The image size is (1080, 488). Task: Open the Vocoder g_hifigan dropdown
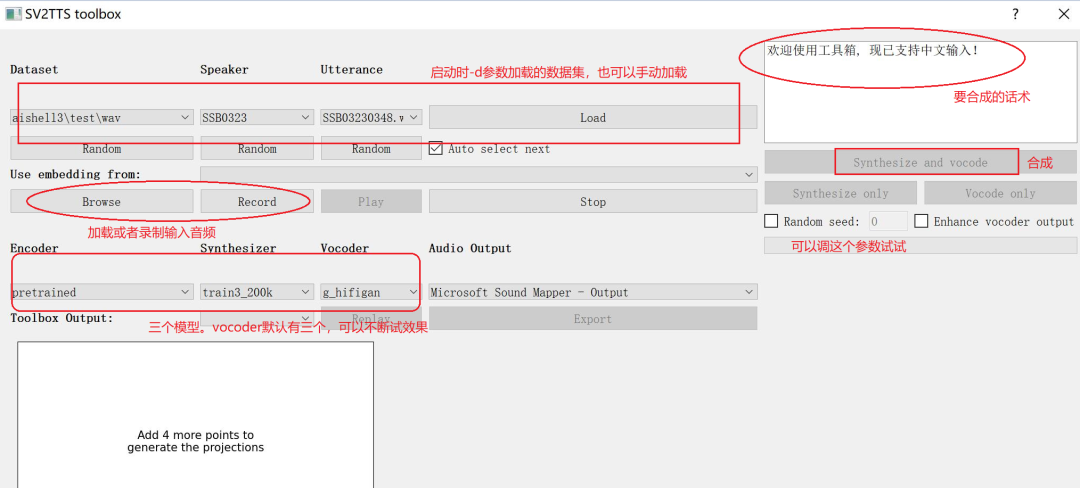pyautogui.click(x=371, y=292)
